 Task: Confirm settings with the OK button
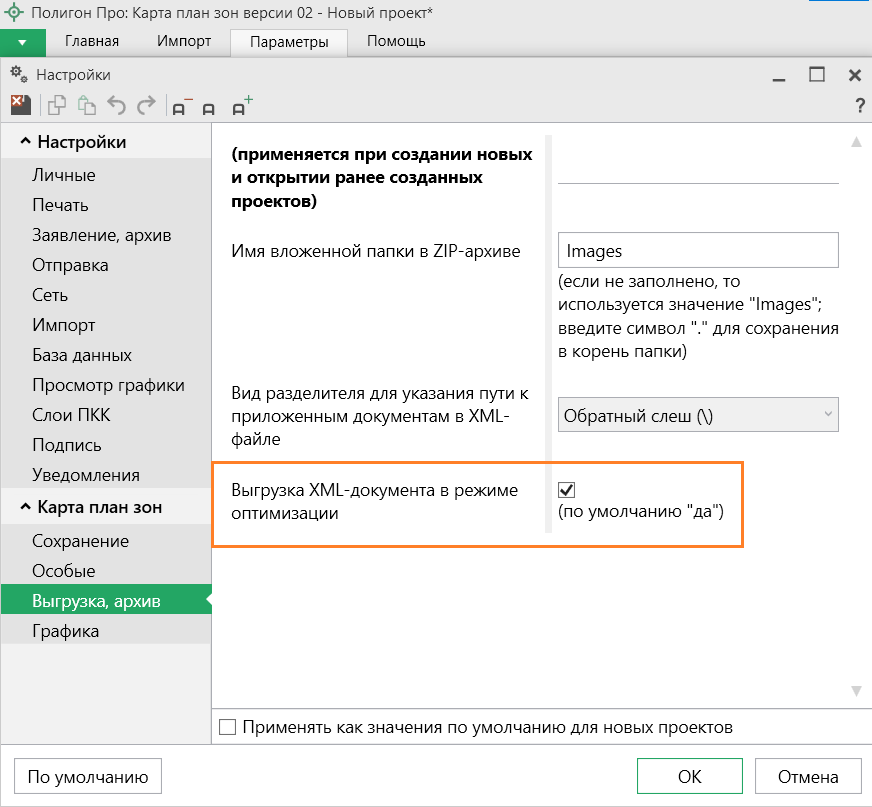click(689, 776)
